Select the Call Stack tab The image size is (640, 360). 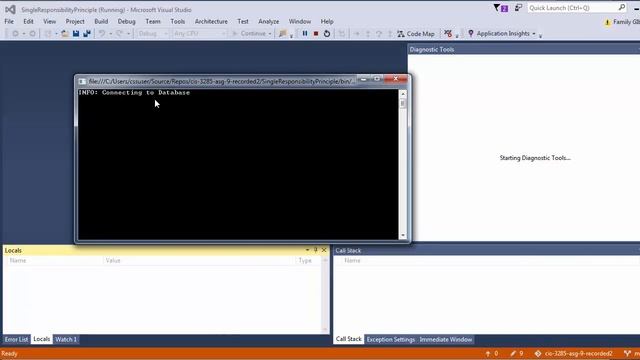point(349,339)
